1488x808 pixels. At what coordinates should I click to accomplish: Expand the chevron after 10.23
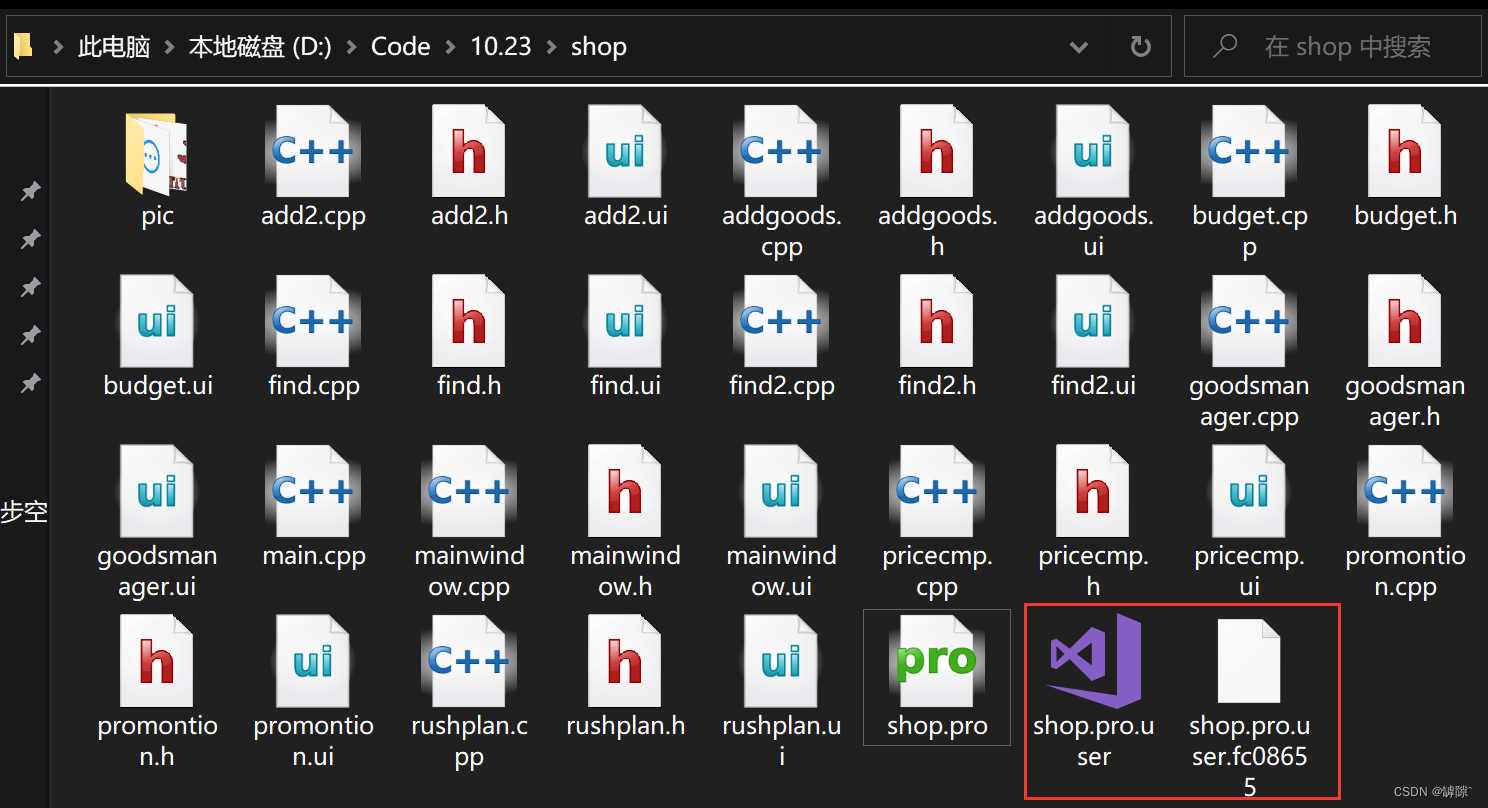(552, 47)
